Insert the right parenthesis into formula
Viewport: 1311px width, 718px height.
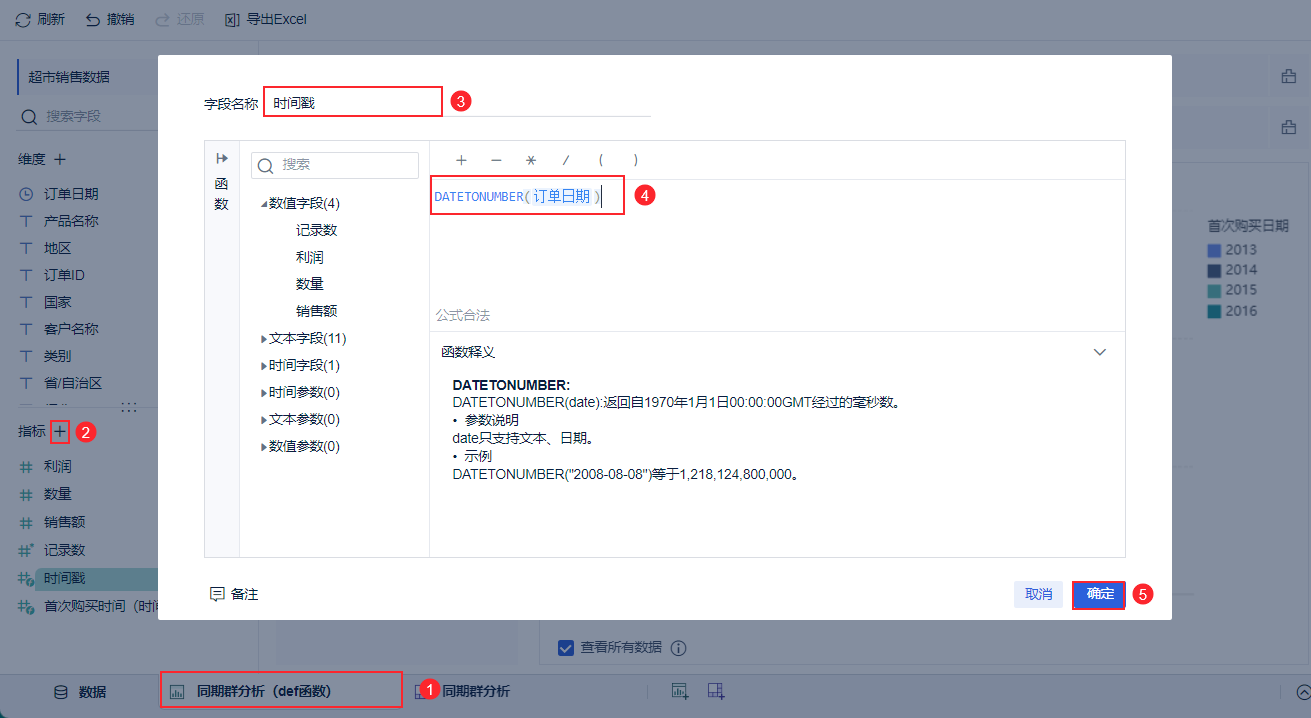pyautogui.click(x=636, y=160)
